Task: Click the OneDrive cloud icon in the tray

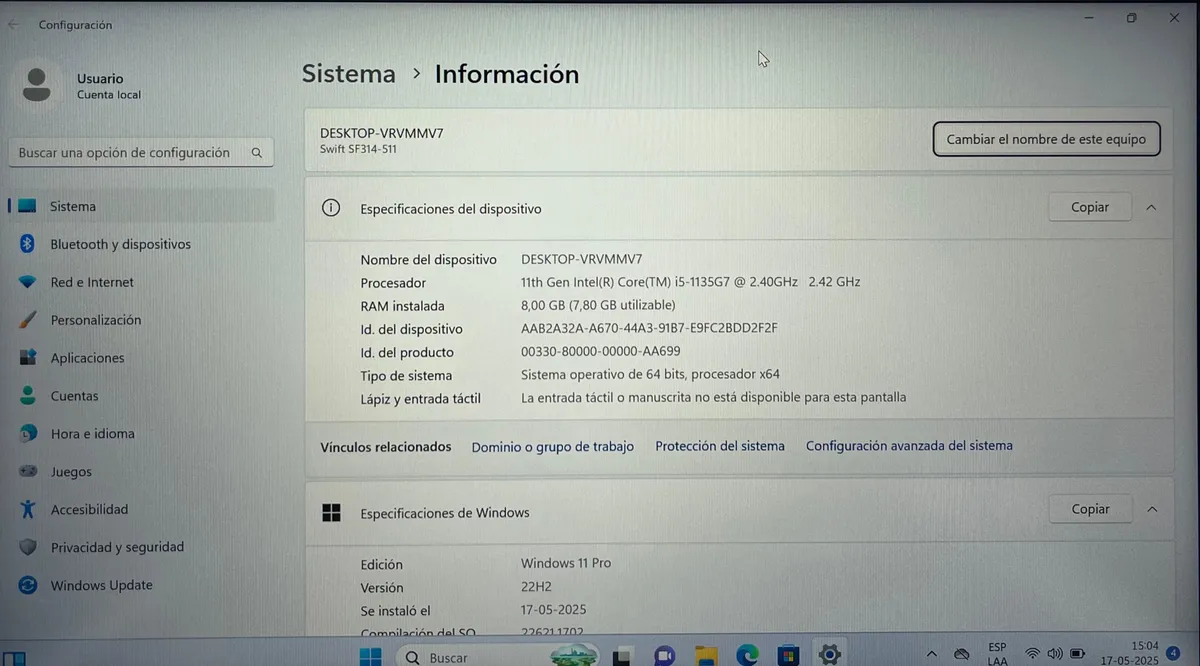Action: (x=962, y=654)
